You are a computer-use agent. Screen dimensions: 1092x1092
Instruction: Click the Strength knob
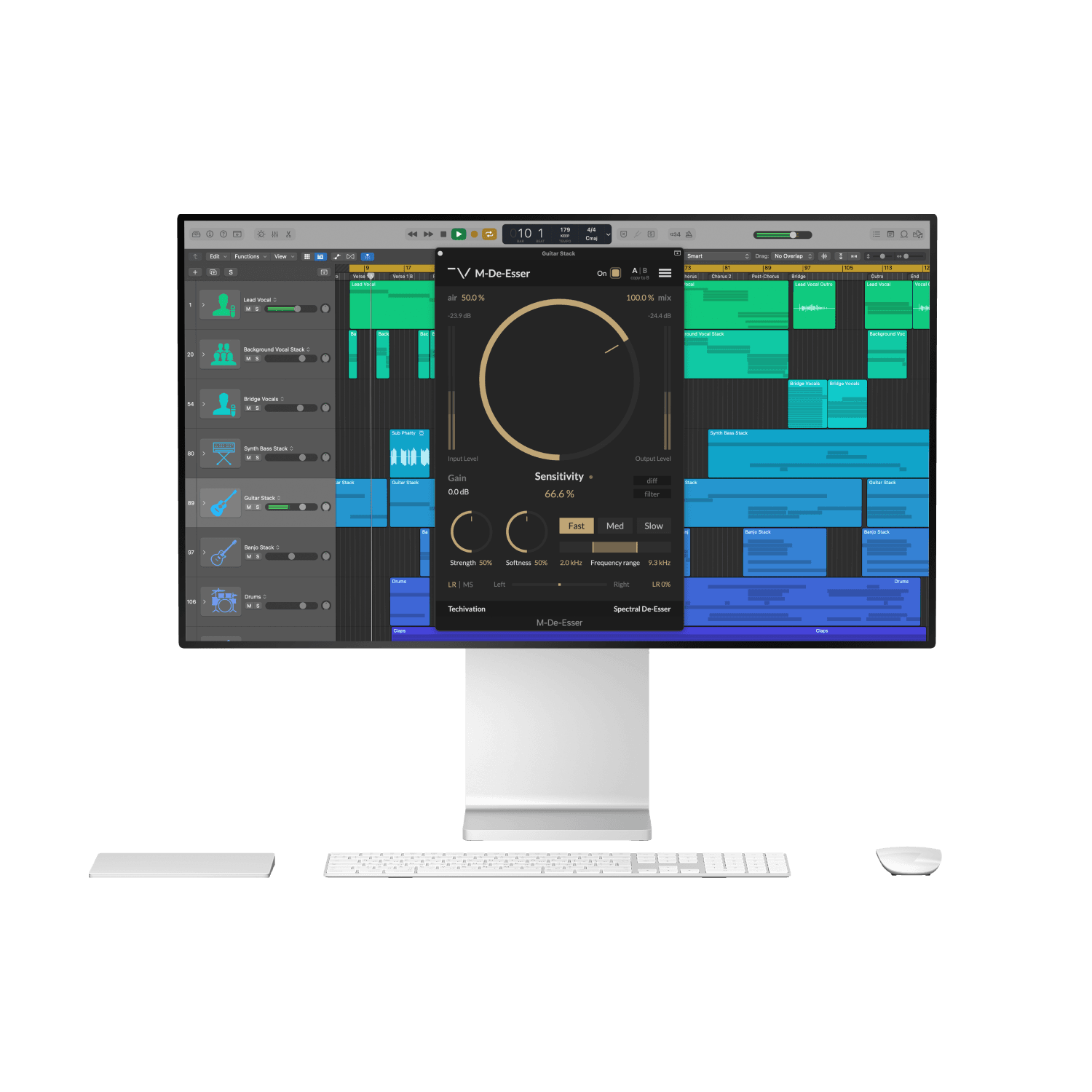471,532
